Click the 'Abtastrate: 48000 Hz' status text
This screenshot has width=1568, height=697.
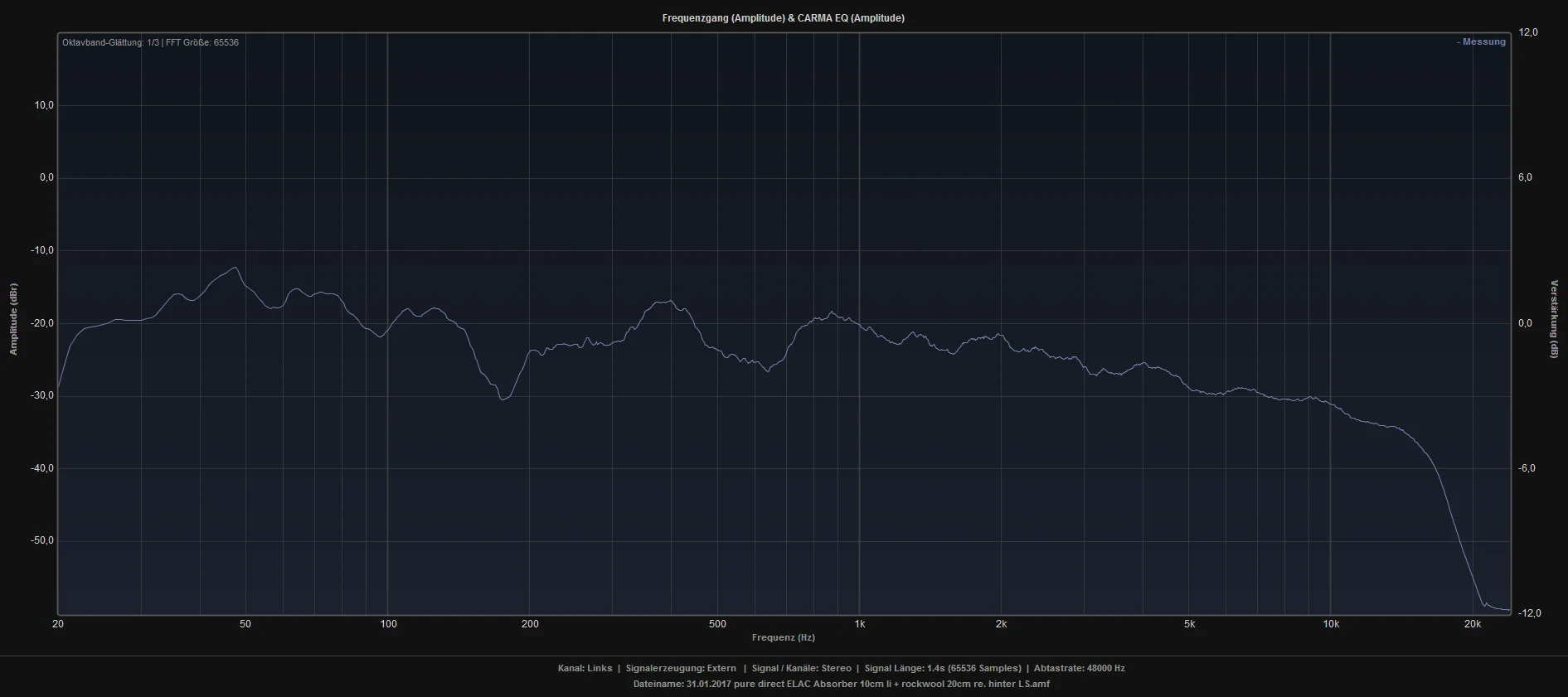tap(1080, 668)
